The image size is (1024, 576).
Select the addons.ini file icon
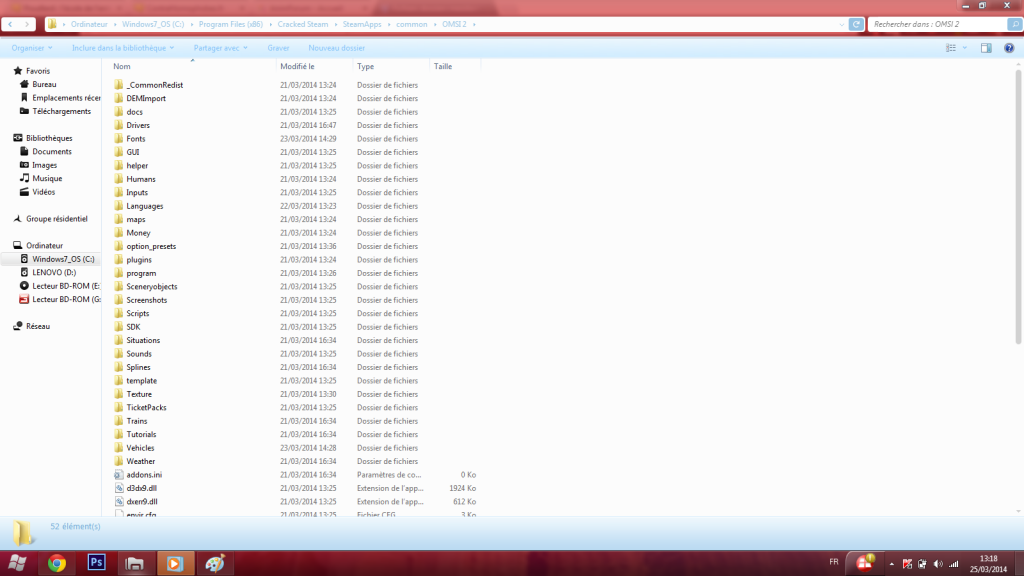point(118,475)
